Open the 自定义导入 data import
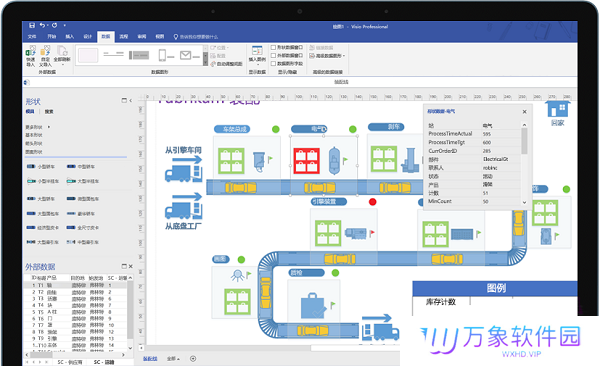The image size is (600, 366). tap(45, 56)
